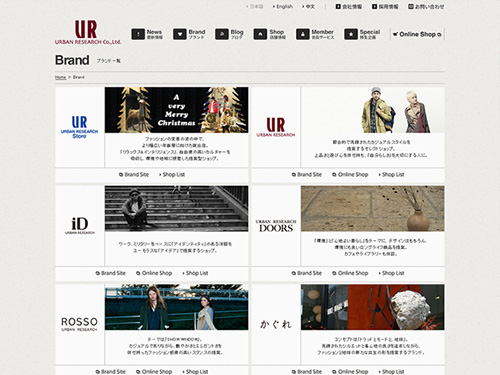Click the Merry Christmas banner image
The image size is (500, 375).
coord(176,110)
